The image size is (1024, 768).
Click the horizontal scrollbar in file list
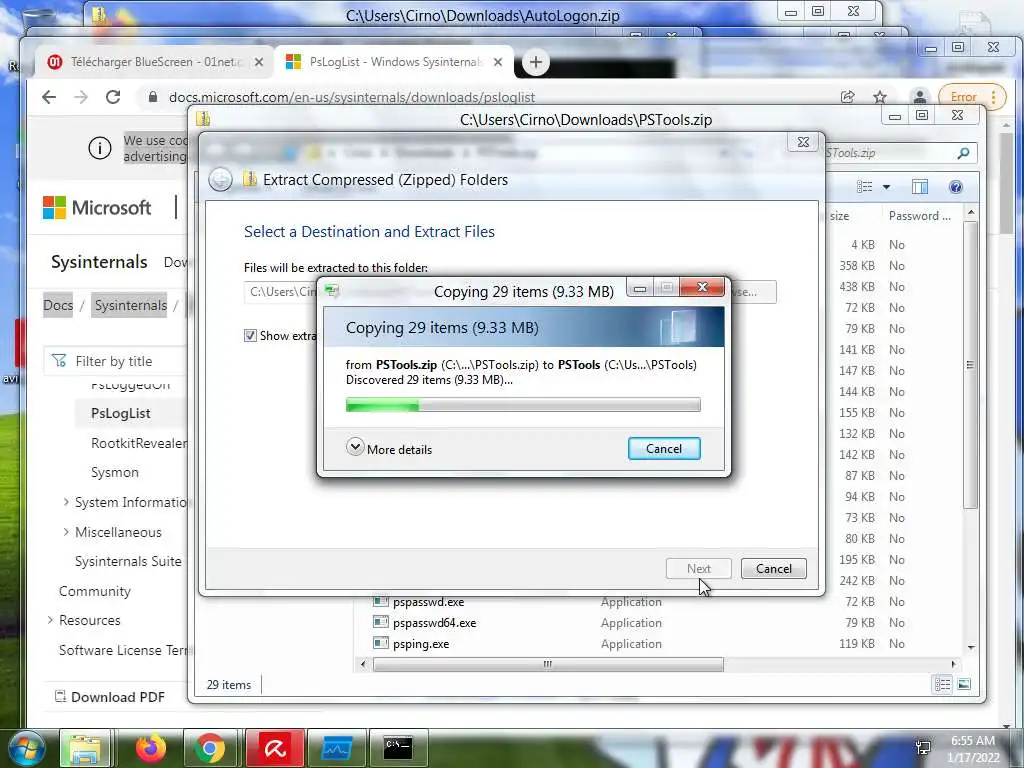click(548, 664)
